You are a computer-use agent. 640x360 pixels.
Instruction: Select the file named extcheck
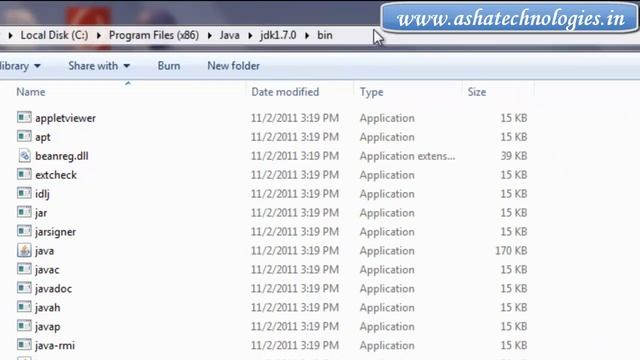(x=56, y=175)
